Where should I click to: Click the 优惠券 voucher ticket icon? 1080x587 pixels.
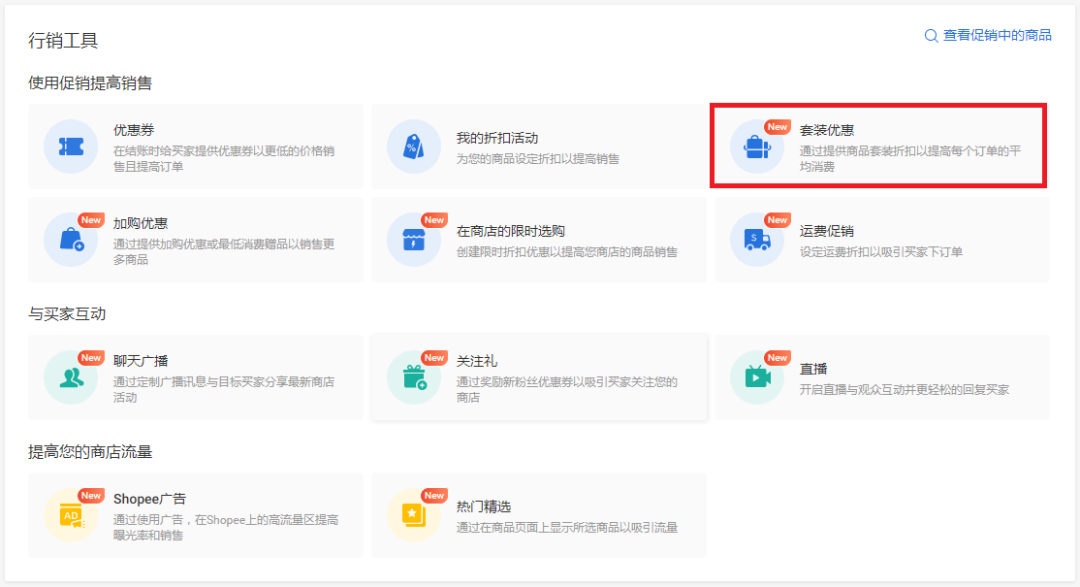pos(71,147)
